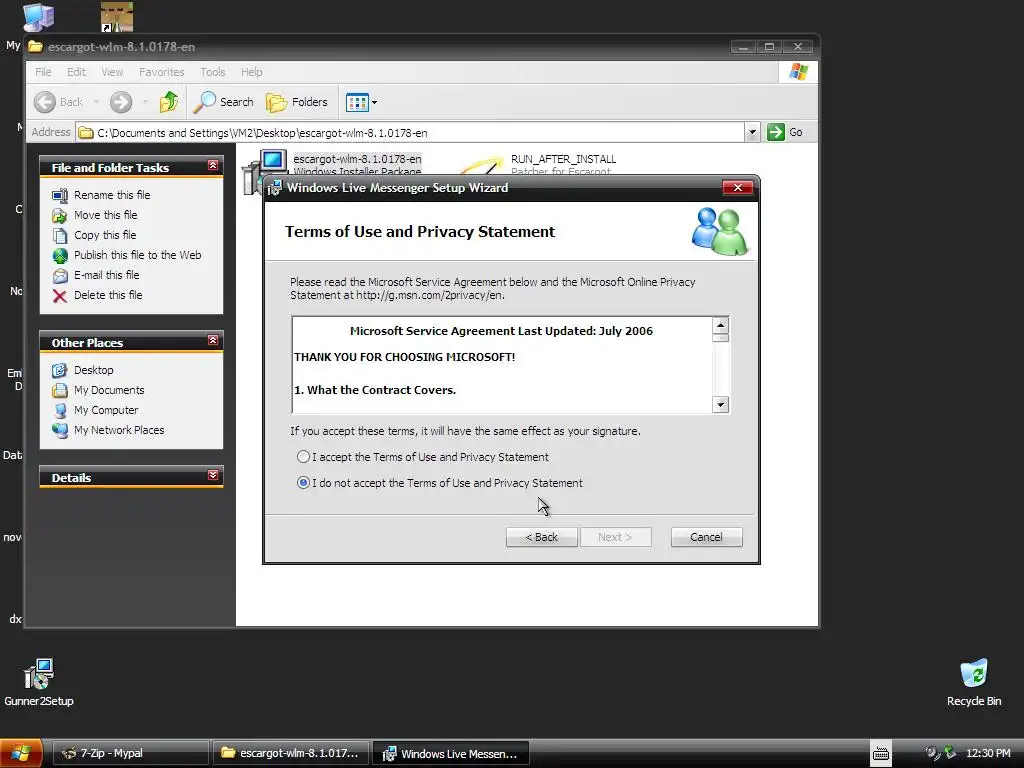Click the taskbar clock showing 12:30 PM
This screenshot has height=768, width=1024.
(x=988, y=753)
